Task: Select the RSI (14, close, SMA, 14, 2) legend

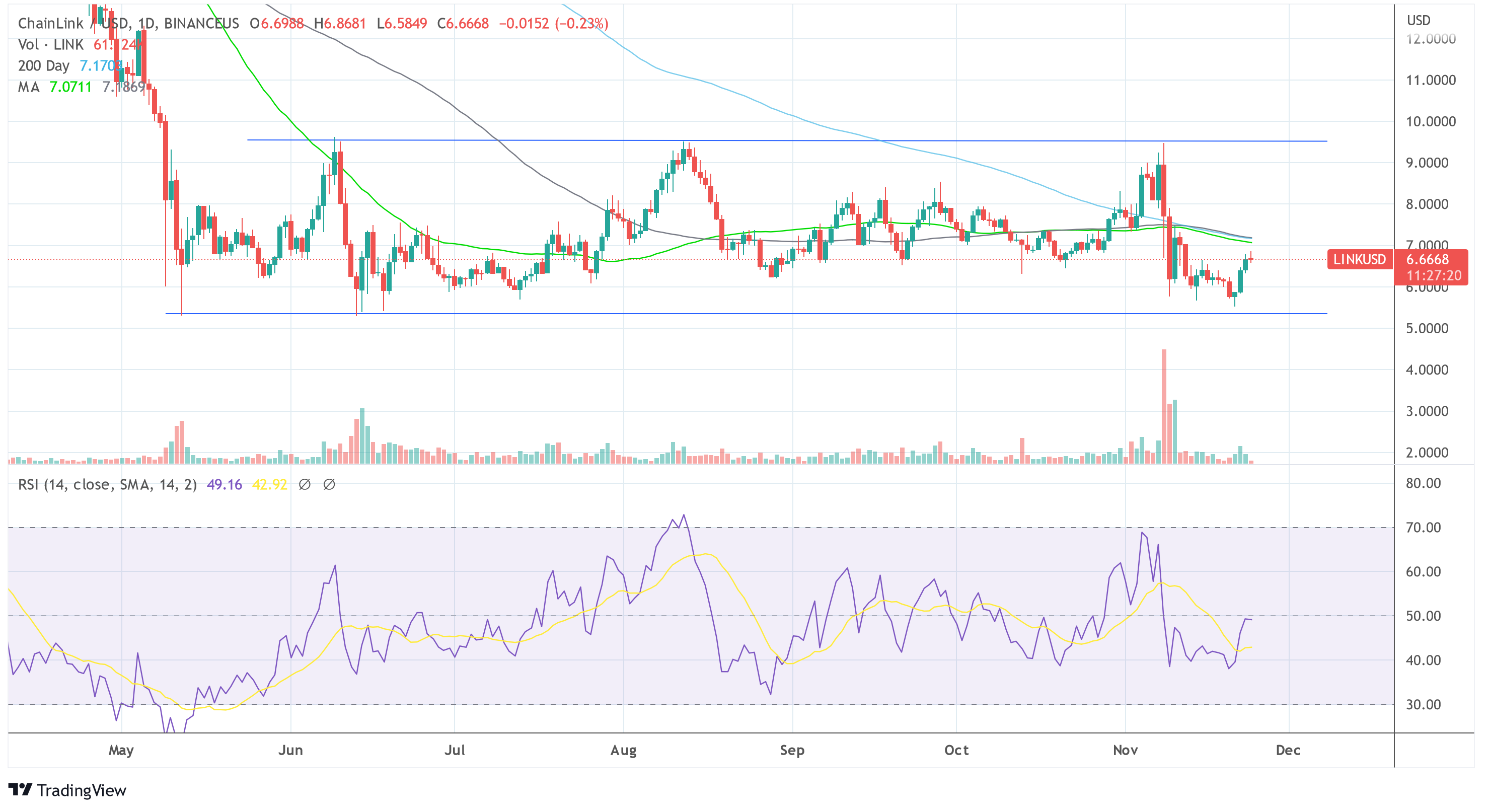Action: point(107,485)
